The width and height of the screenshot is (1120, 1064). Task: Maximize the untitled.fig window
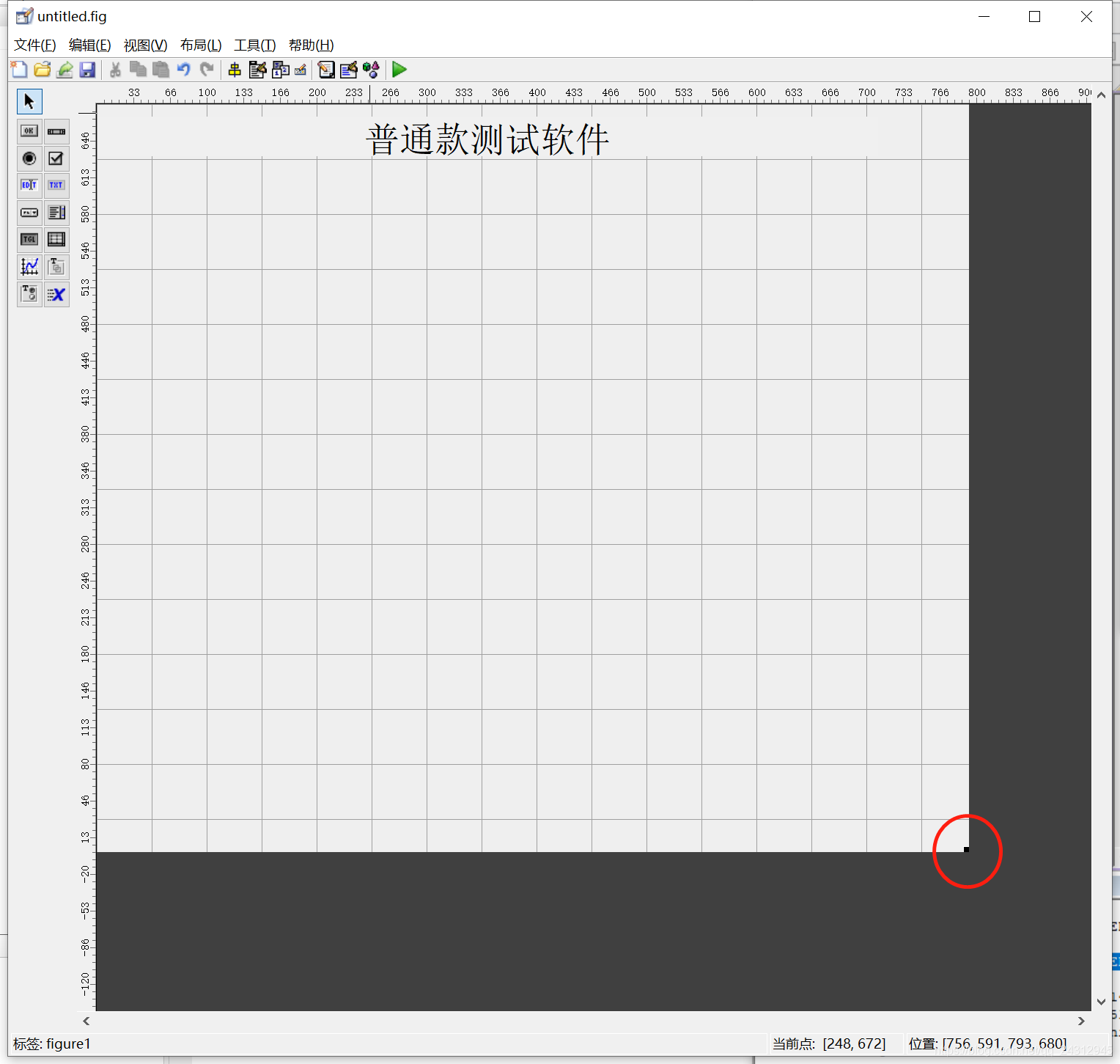click(x=1034, y=16)
